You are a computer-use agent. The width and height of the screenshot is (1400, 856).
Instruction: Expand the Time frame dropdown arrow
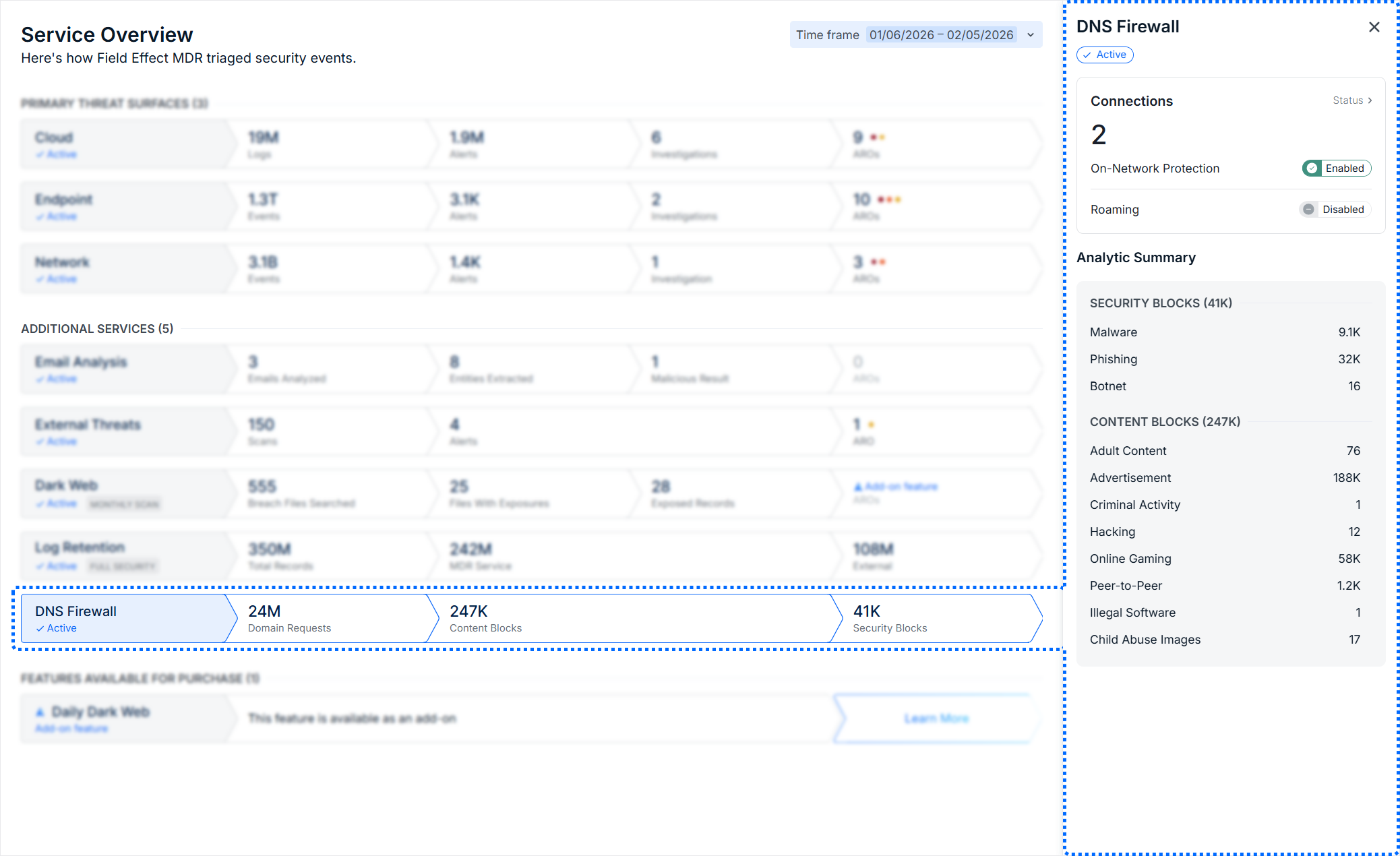tap(1031, 35)
